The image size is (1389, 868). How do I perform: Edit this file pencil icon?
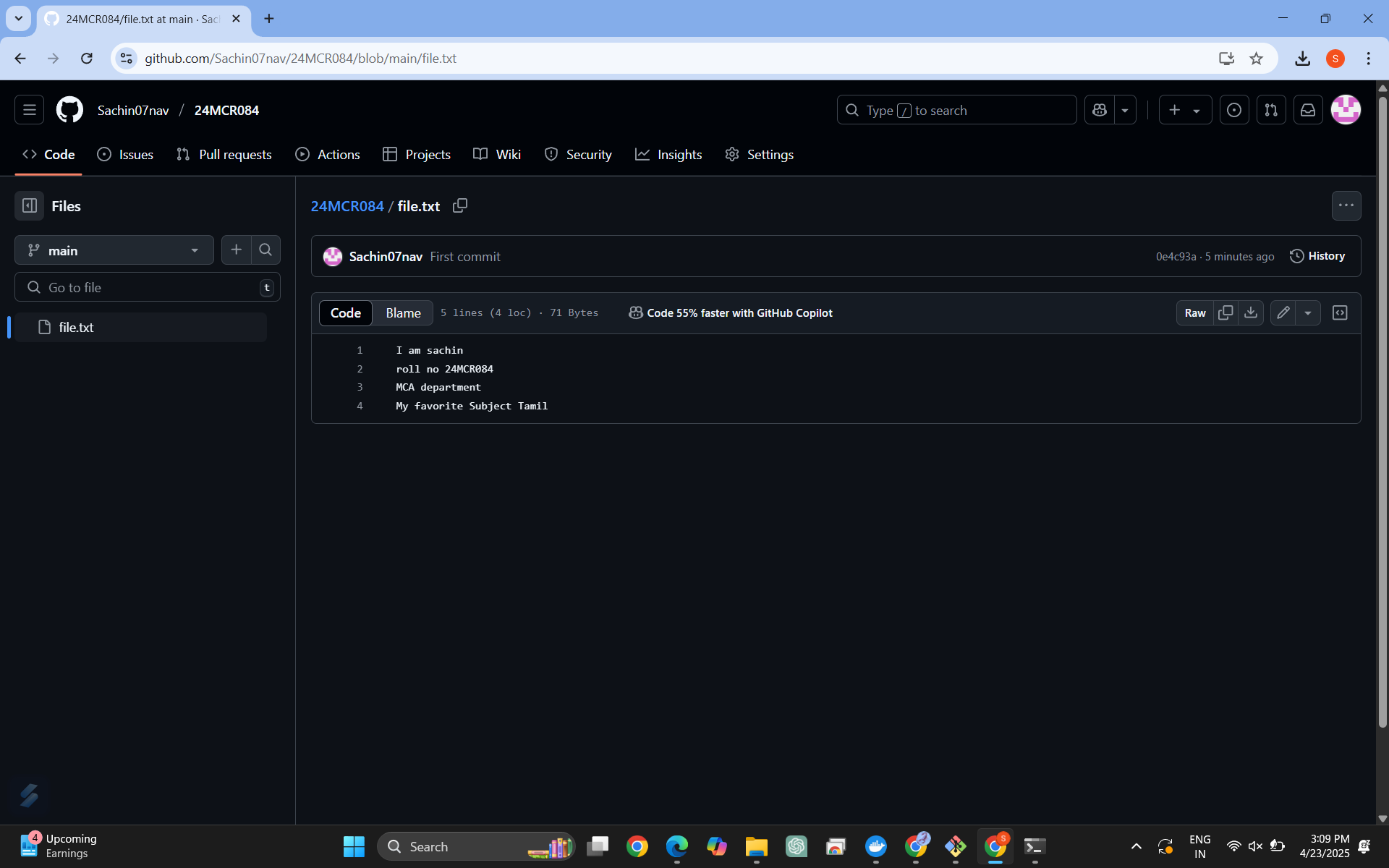click(1283, 313)
